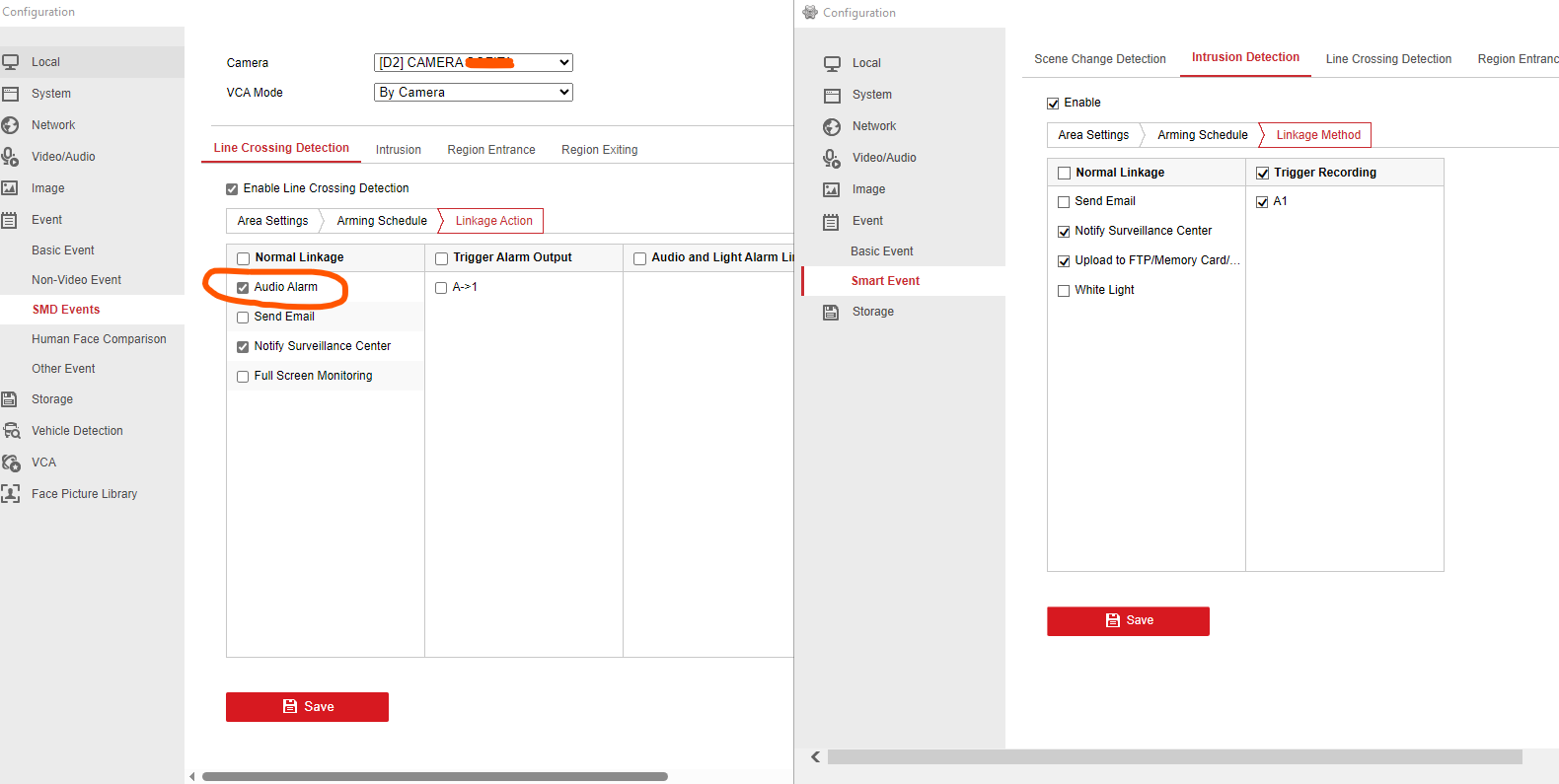
Task: Switch to the Region Entrance tab
Action: click(490, 150)
